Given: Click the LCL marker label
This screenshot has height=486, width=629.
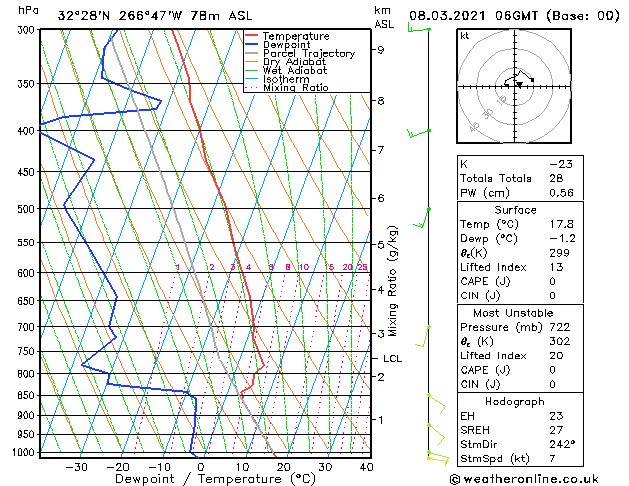Looking at the screenshot, I should point(392,358).
